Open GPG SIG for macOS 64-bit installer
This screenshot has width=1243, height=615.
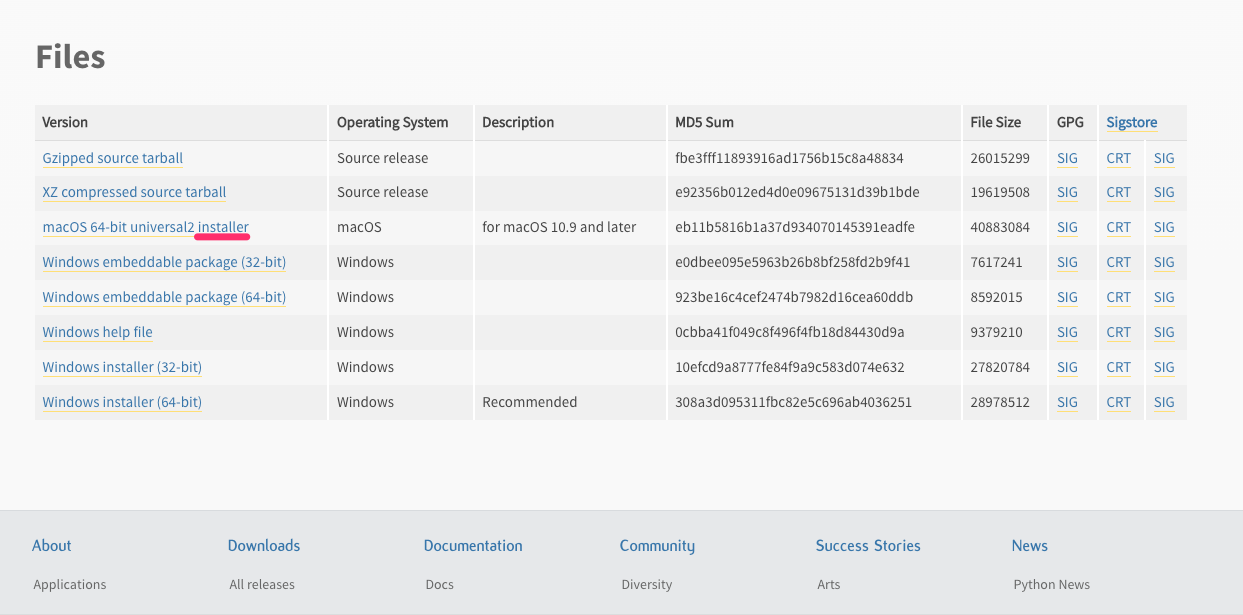click(1068, 227)
